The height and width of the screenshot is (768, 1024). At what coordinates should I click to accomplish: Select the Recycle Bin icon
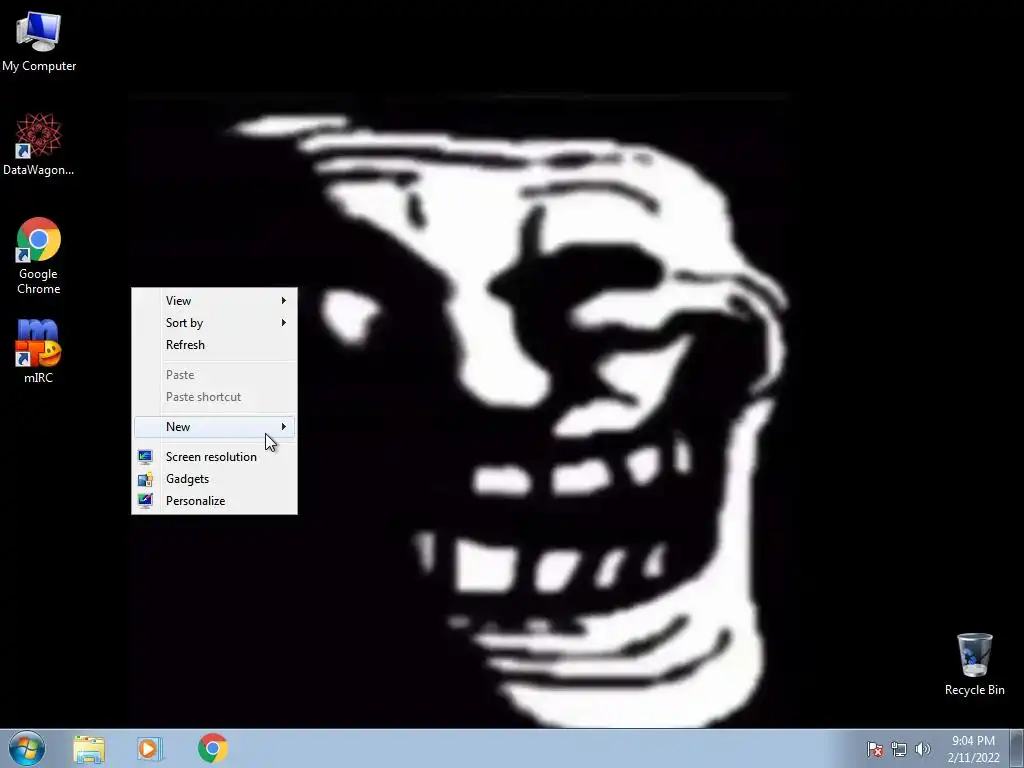pos(974,664)
